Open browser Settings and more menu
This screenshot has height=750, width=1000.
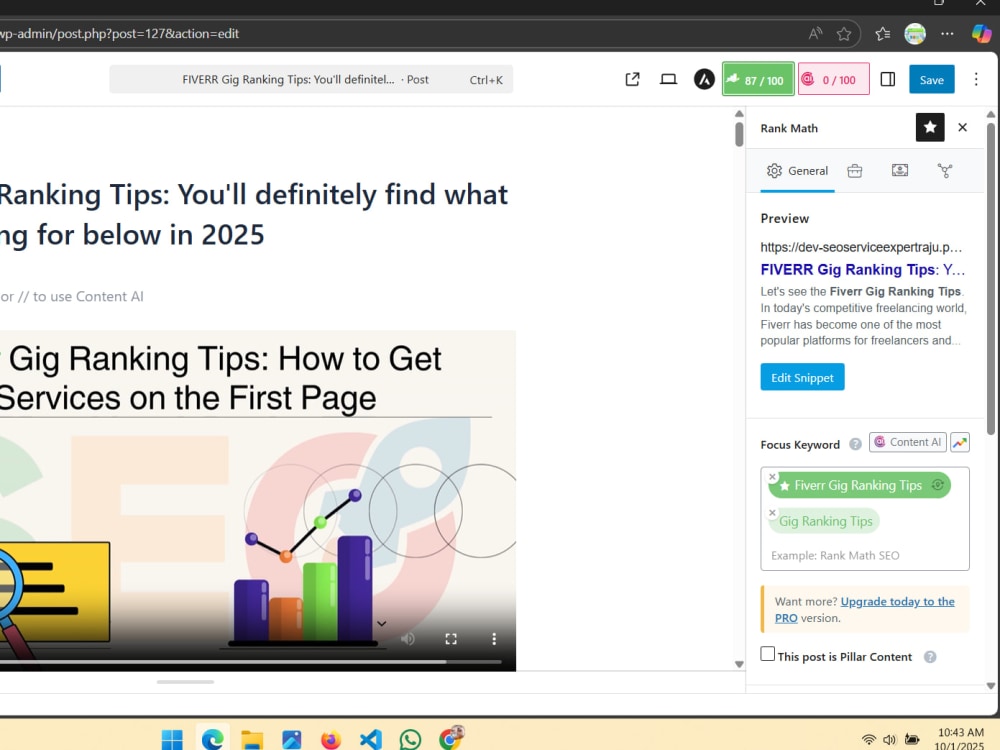click(x=948, y=33)
